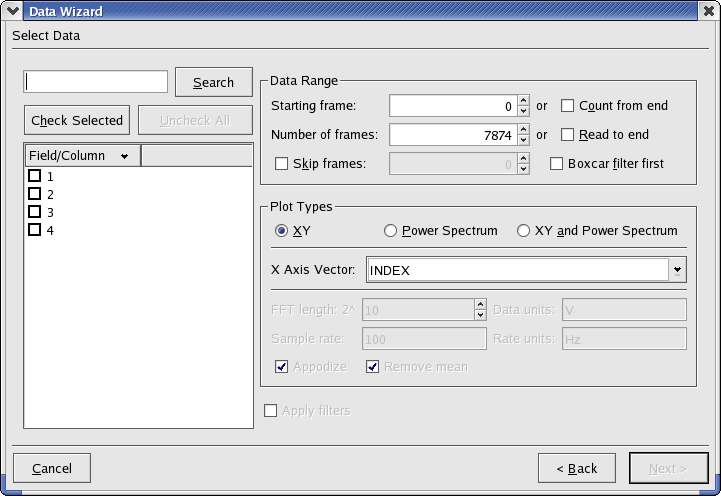
Task: Check the box for field 1
Action: (x=34, y=176)
